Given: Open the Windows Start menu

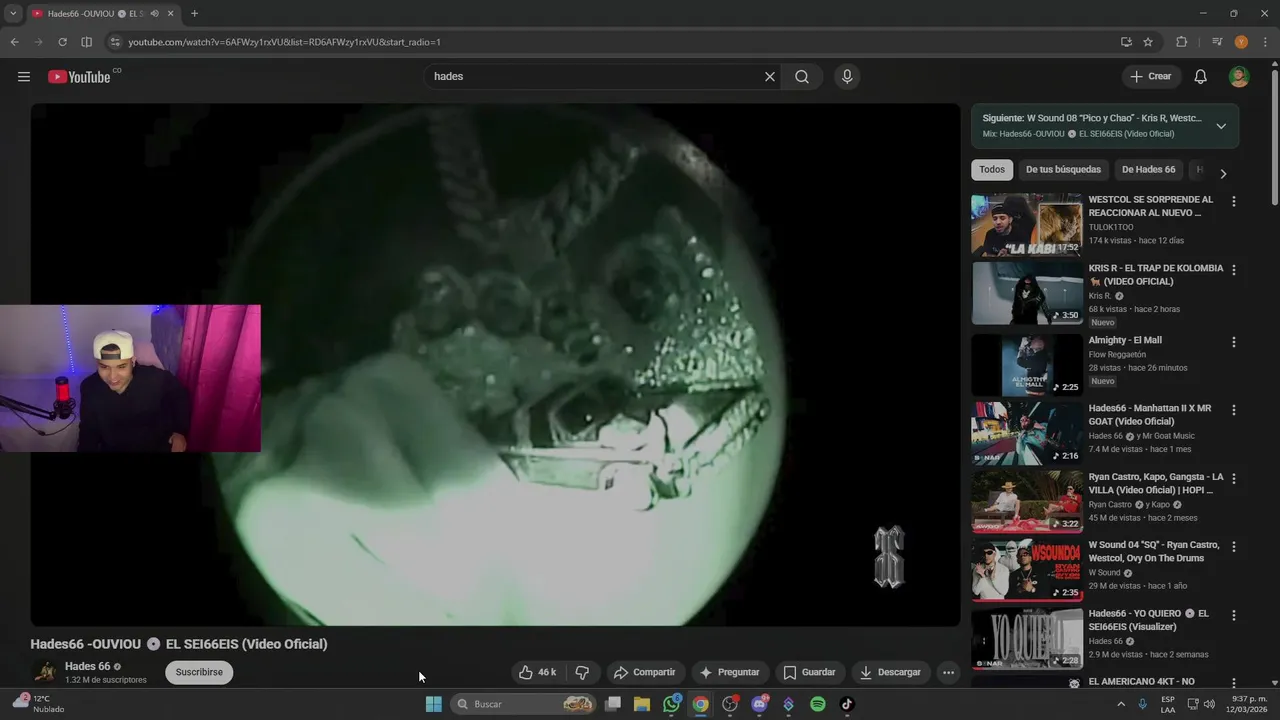Looking at the screenshot, I should pos(434,704).
